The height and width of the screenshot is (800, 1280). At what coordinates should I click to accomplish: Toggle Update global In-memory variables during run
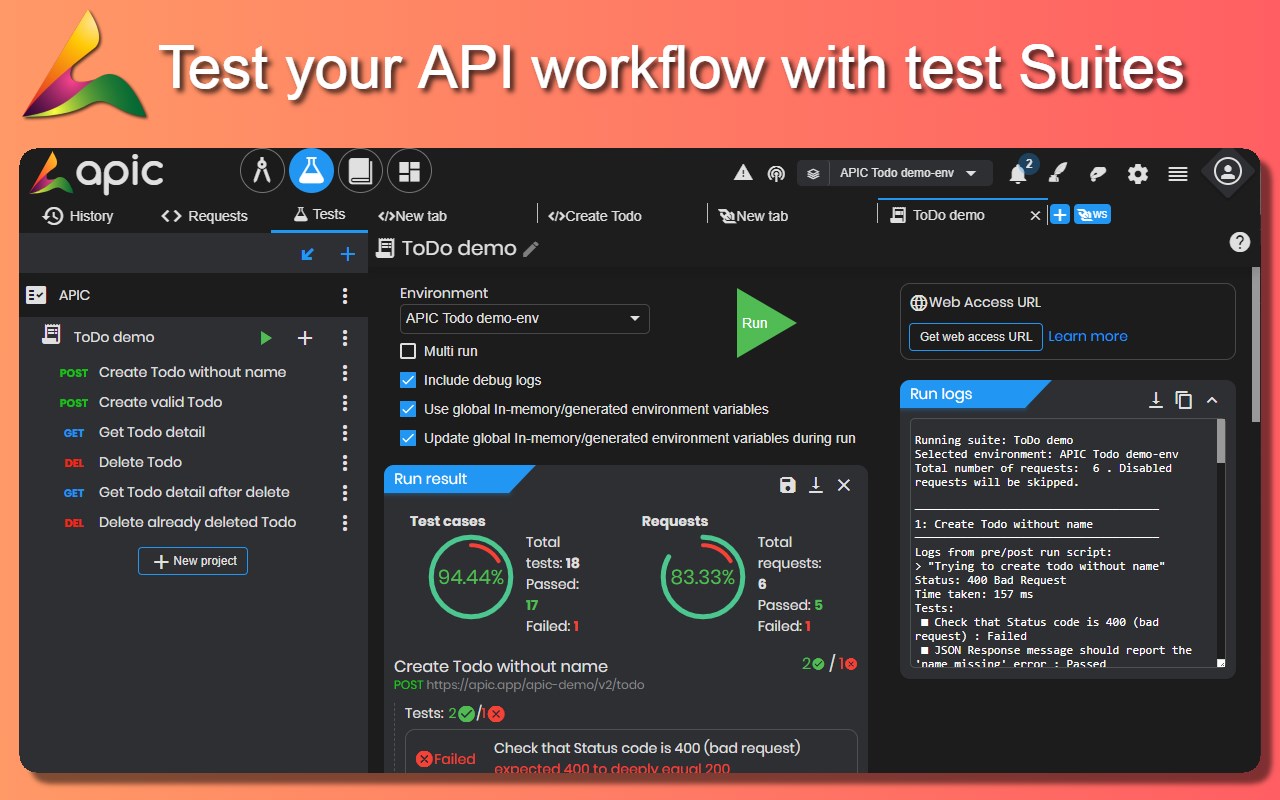408,438
